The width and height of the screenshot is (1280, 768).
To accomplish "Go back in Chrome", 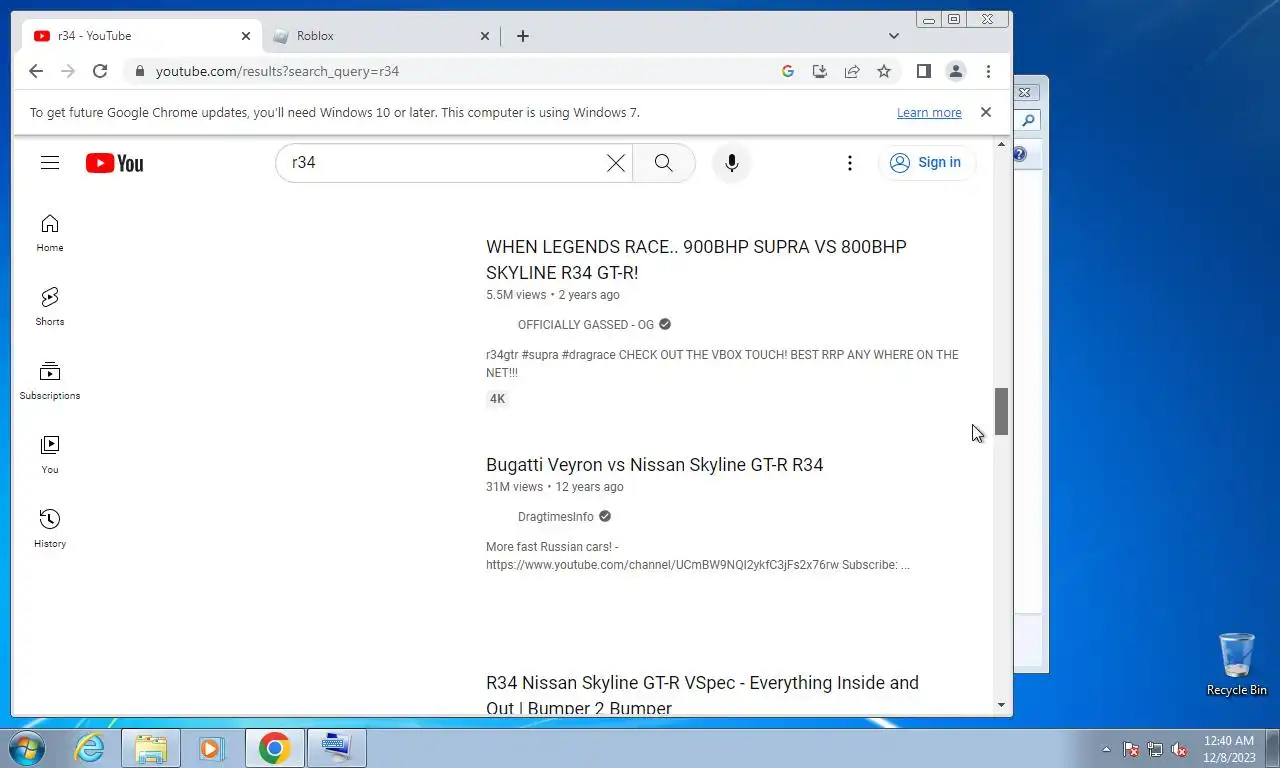I will click(36, 71).
